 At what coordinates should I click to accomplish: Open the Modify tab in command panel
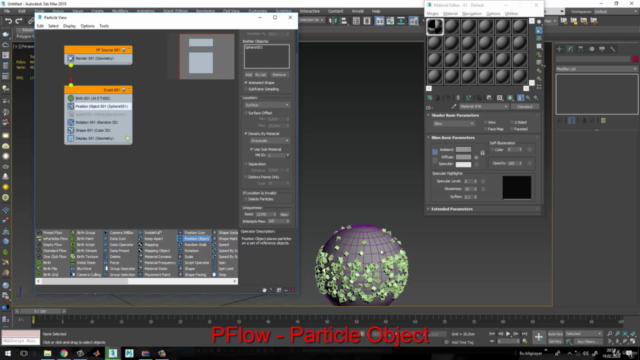pos(570,49)
